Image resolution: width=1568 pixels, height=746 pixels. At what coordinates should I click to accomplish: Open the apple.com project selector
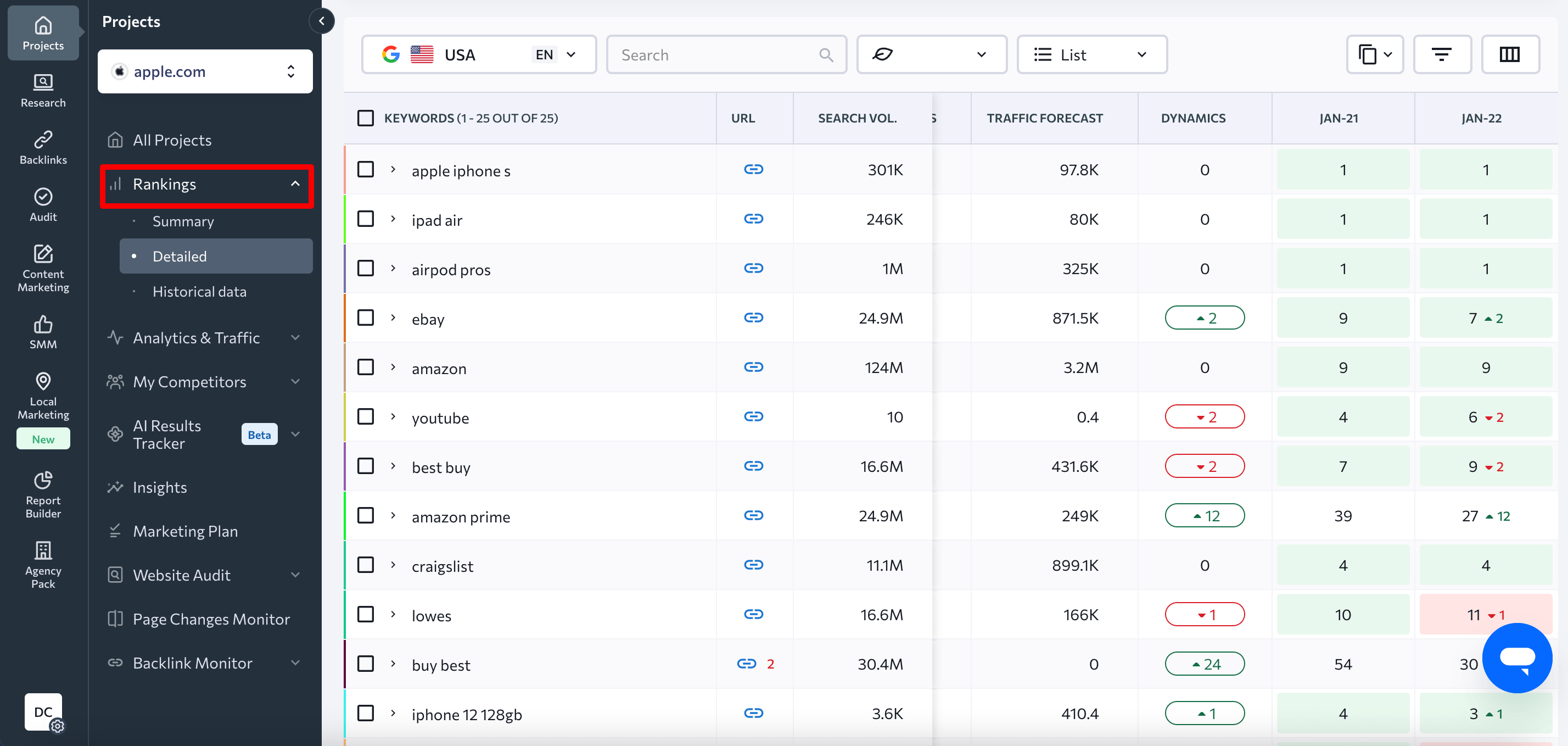coord(205,71)
